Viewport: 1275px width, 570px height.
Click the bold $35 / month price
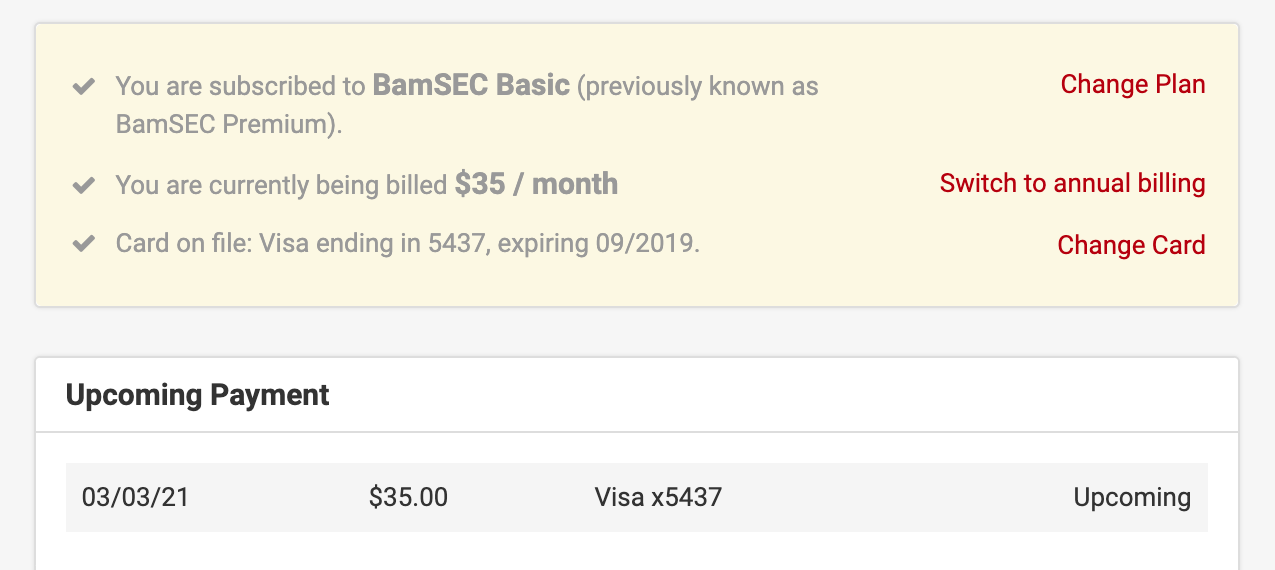(x=536, y=184)
